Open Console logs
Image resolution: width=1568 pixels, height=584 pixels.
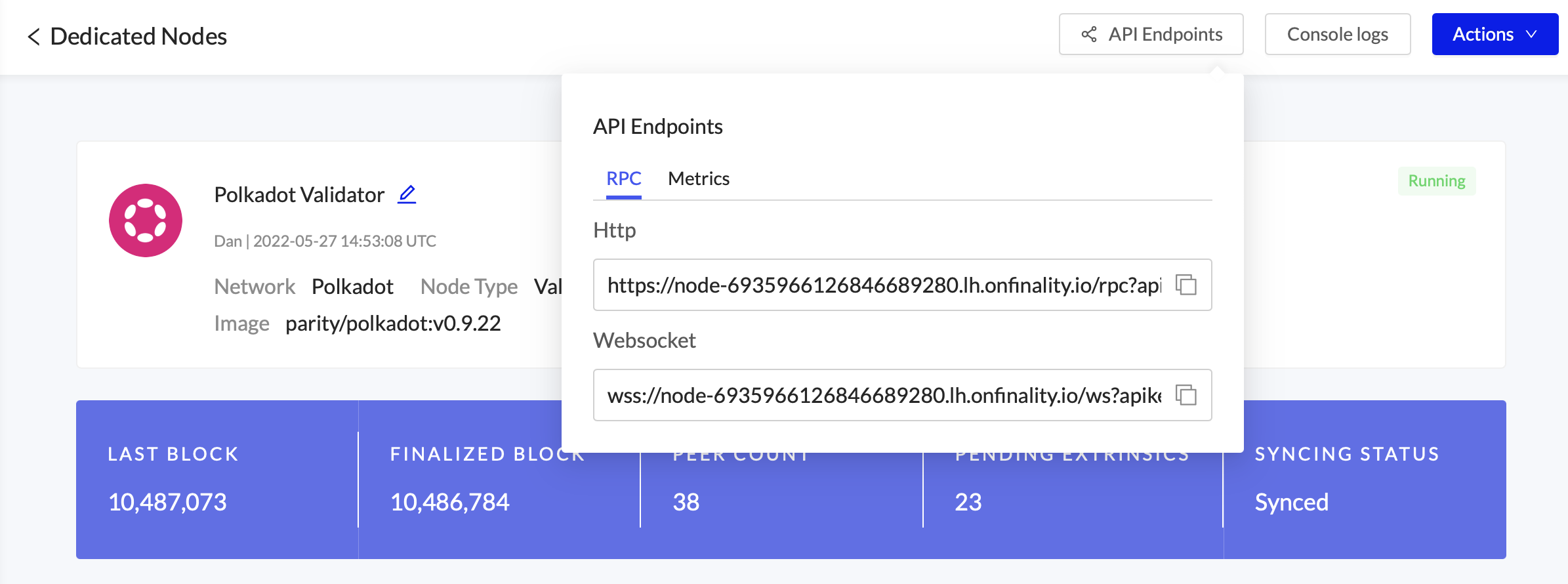click(x=1337, y=34)
